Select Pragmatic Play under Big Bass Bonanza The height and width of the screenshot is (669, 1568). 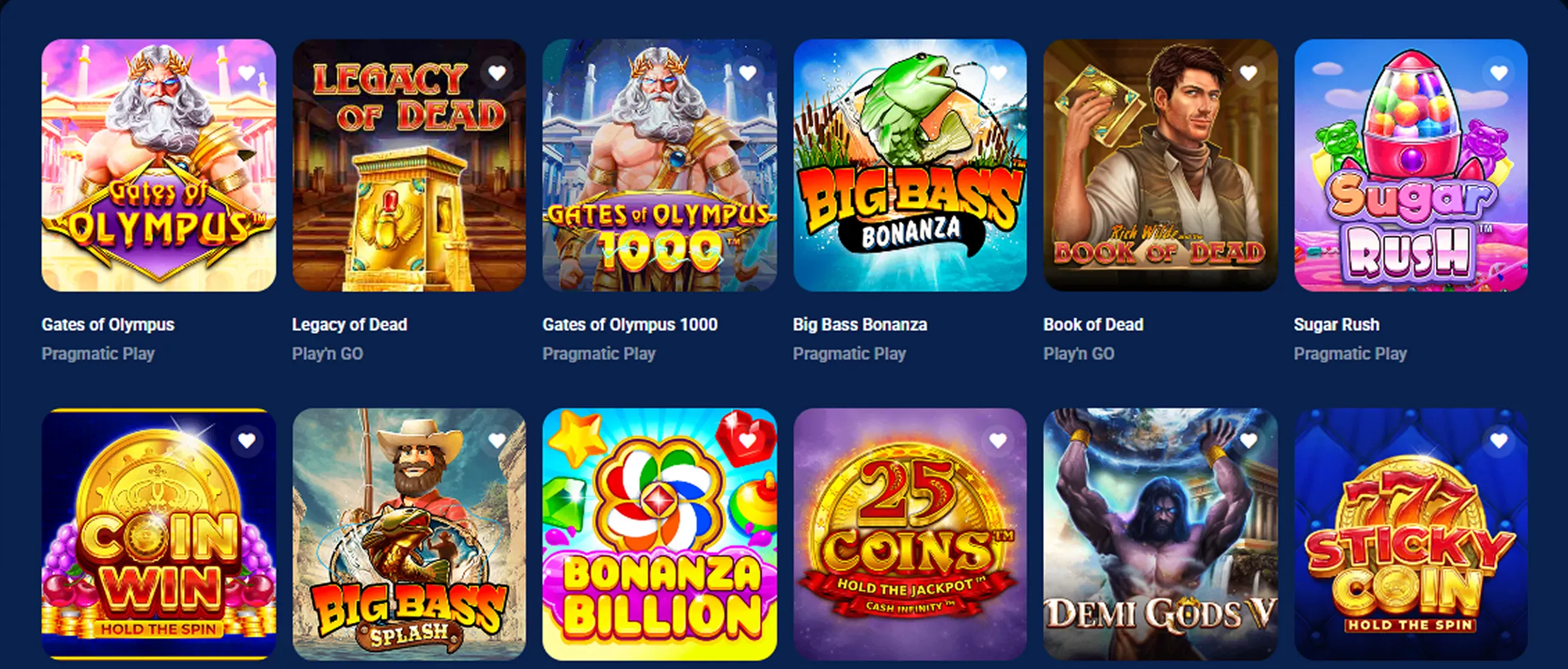point(849,353)
